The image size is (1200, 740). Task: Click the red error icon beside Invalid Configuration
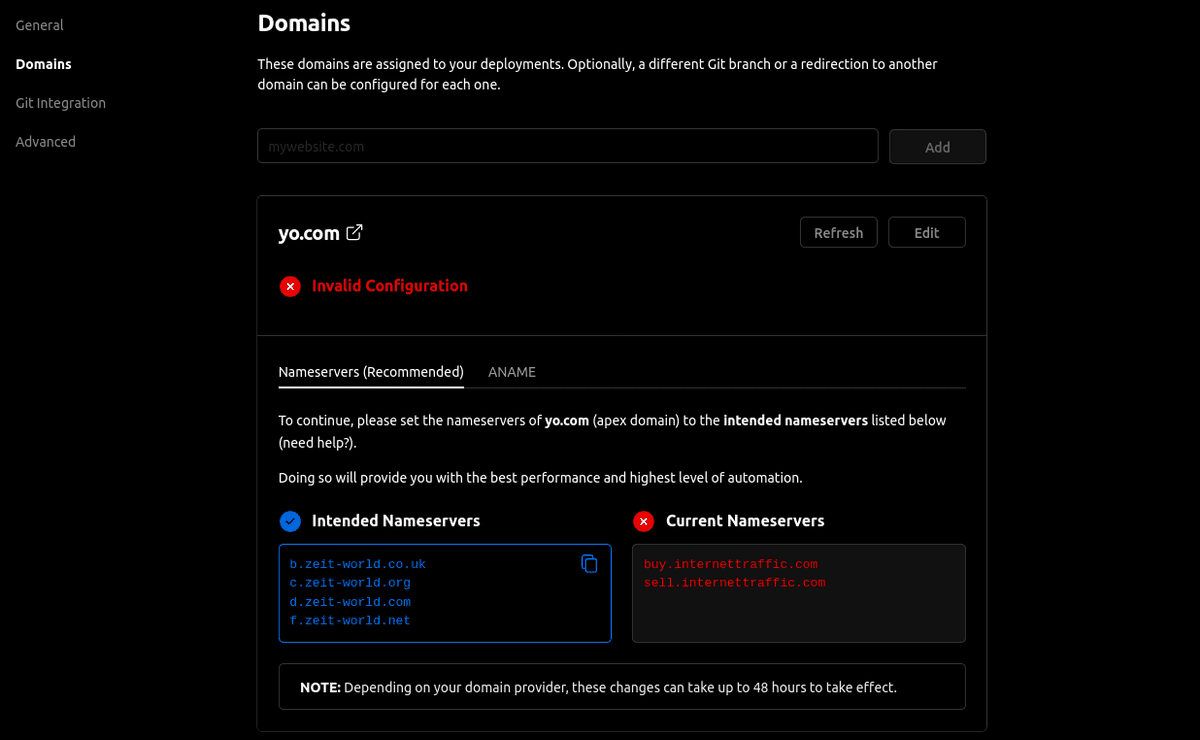pos(290,286)
